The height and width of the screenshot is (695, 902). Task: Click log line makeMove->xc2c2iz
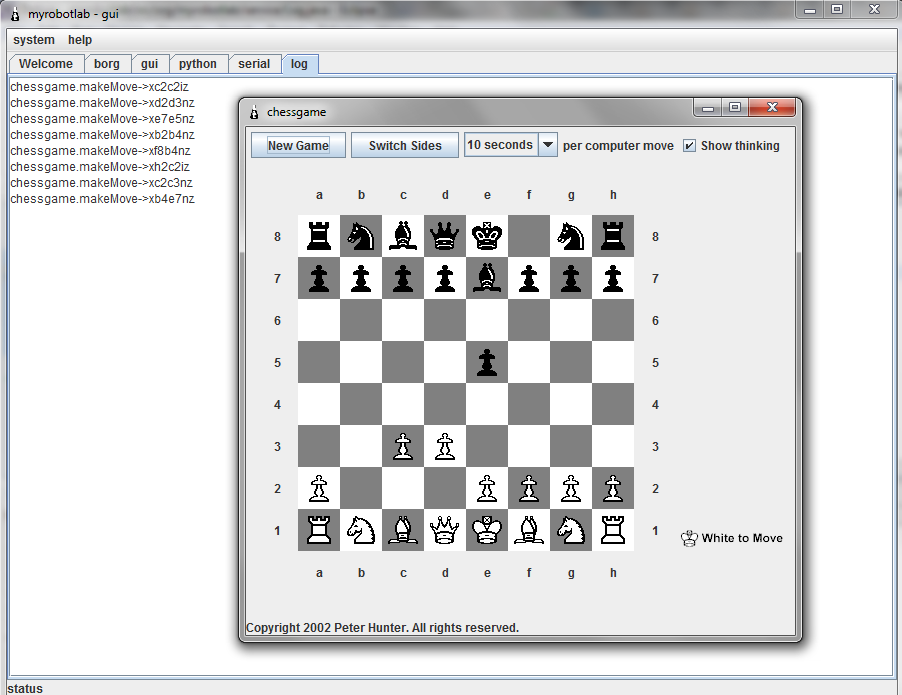point(100,87)
